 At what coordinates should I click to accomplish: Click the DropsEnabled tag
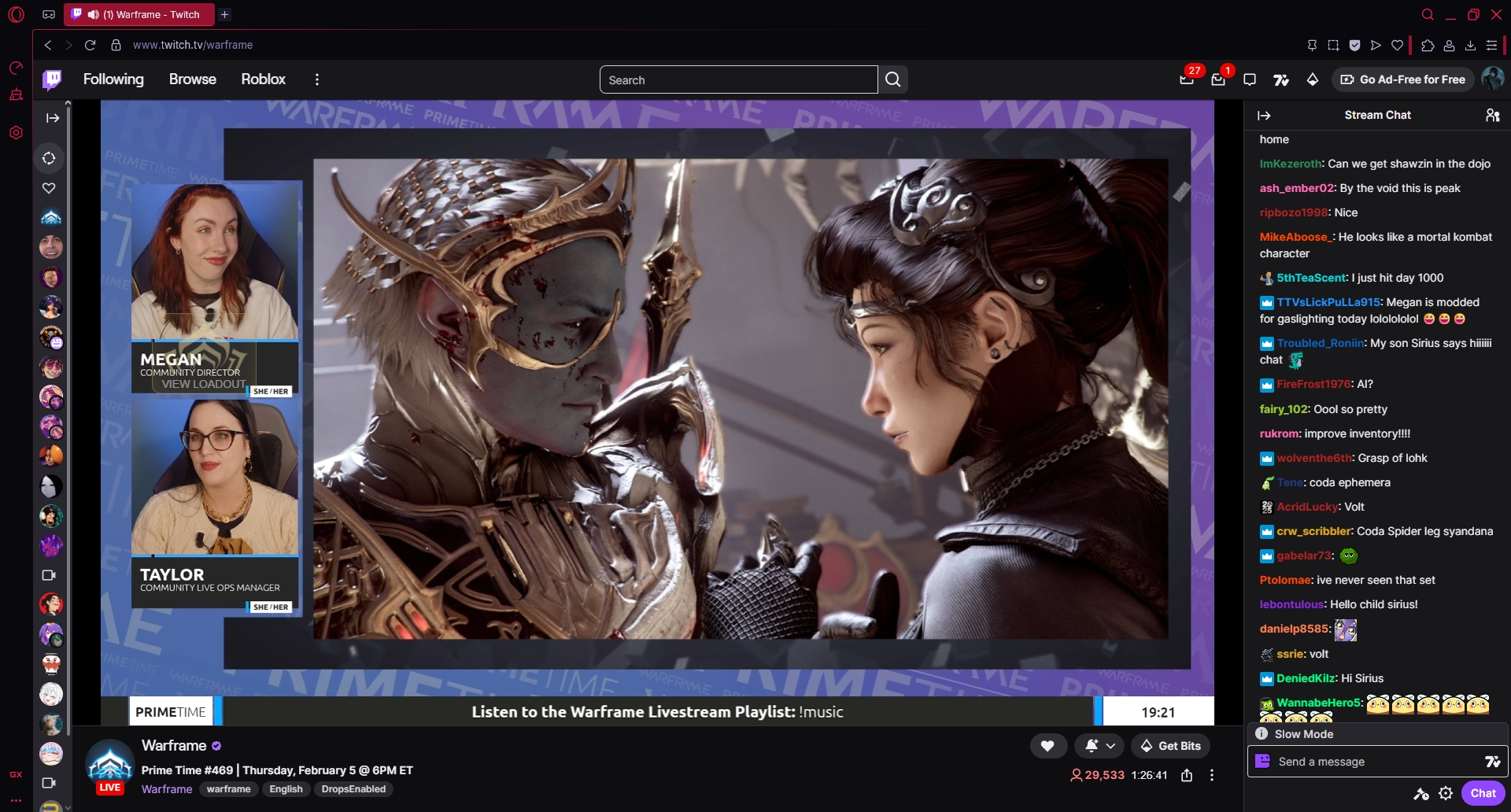[353, 789]
